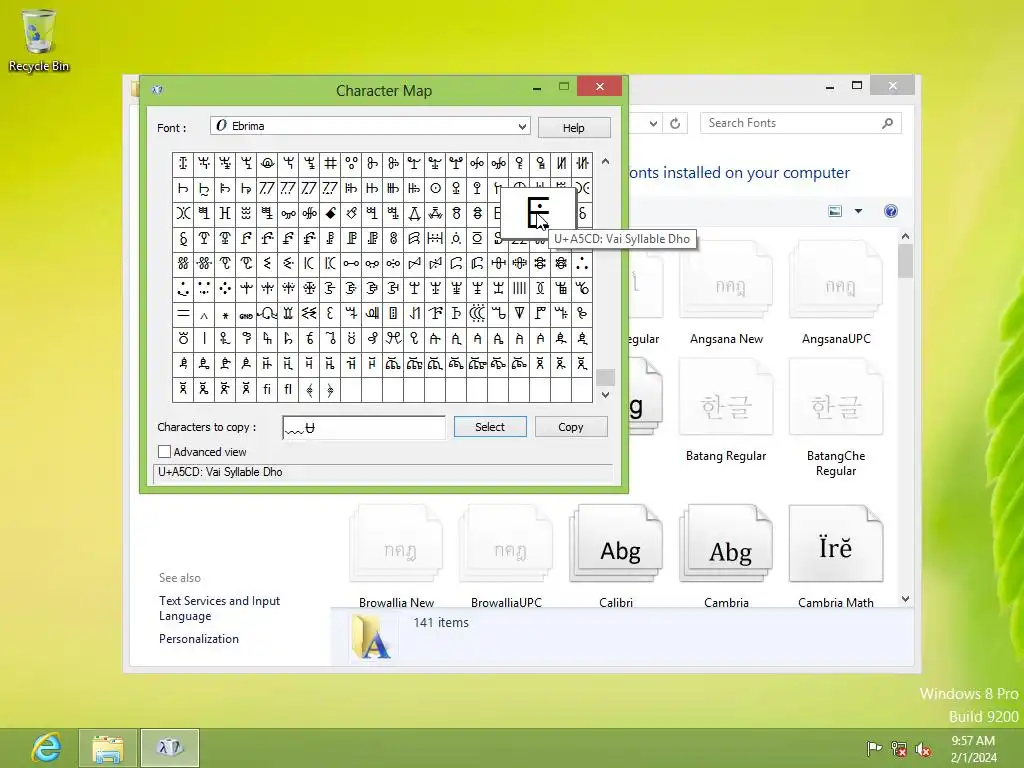Click the Character Map scroll down arrow
Image resolution: width=1024 pixels, height=768 pixels.
pyautogui.click(x=605, y=394)
